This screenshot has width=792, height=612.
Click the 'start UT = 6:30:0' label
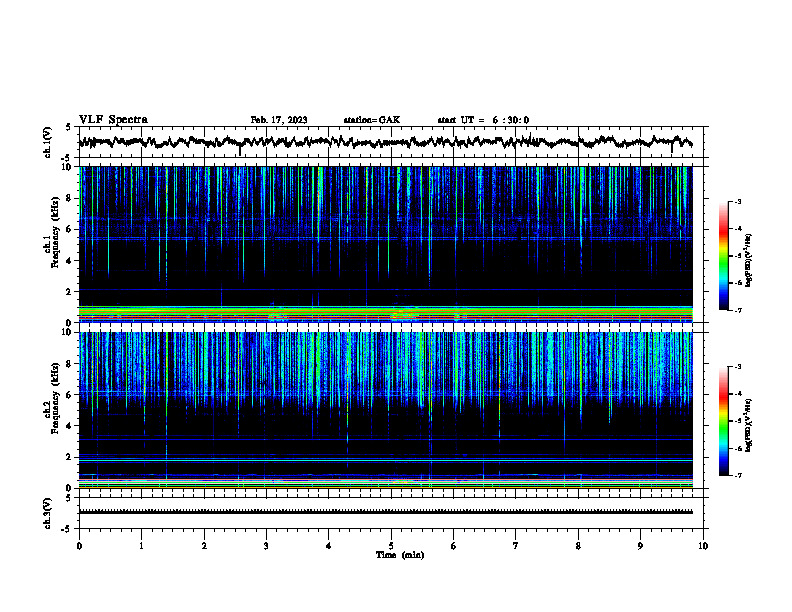[483, 120]
